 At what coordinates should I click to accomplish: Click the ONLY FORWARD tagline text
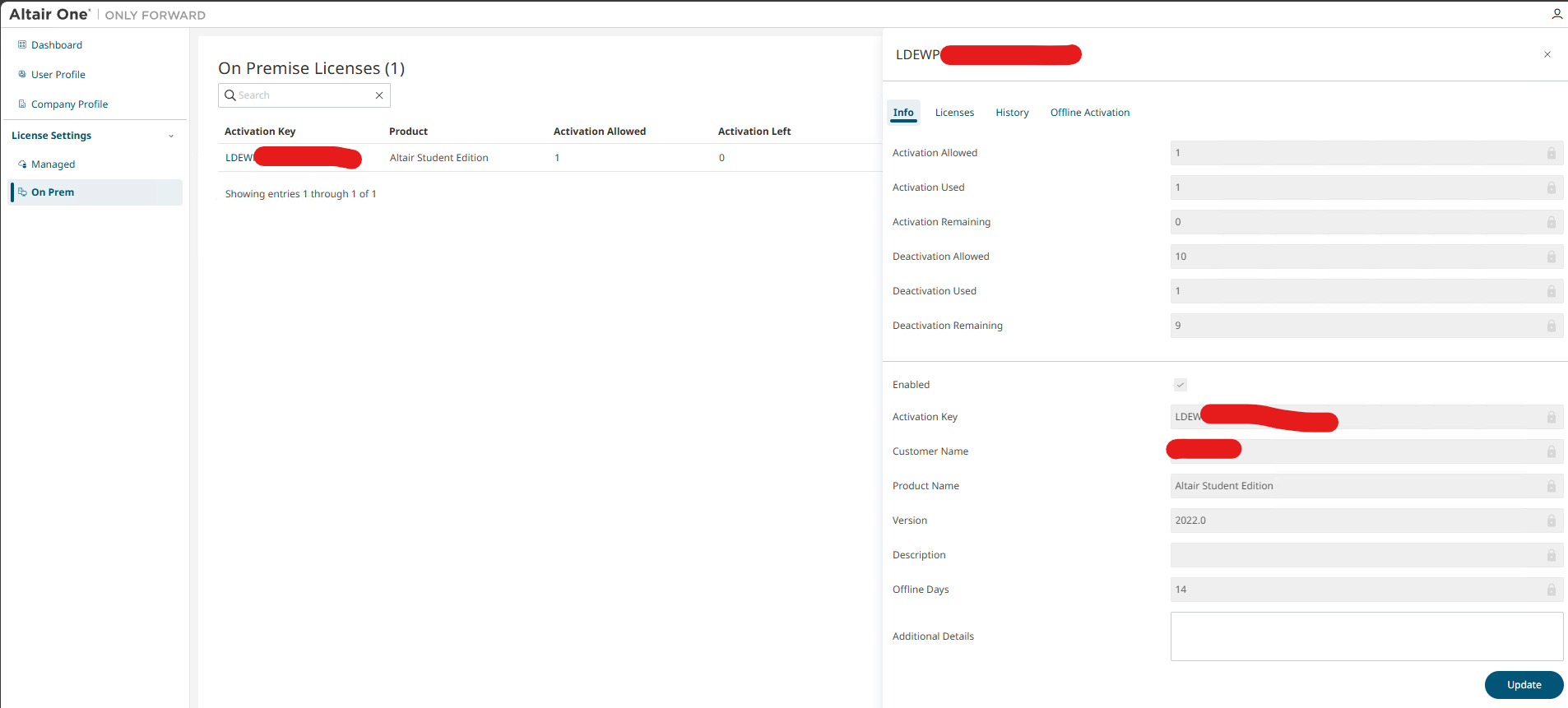click(x=155, y=15)
